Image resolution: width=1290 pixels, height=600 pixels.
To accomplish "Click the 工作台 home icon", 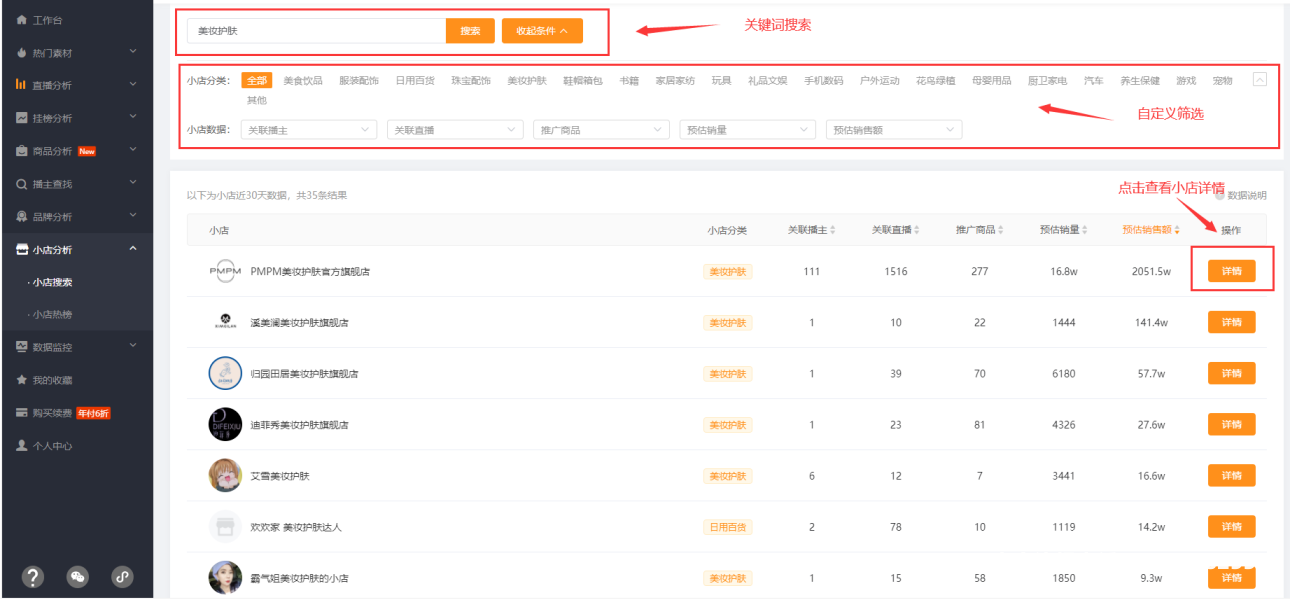I will pos(21,20).
